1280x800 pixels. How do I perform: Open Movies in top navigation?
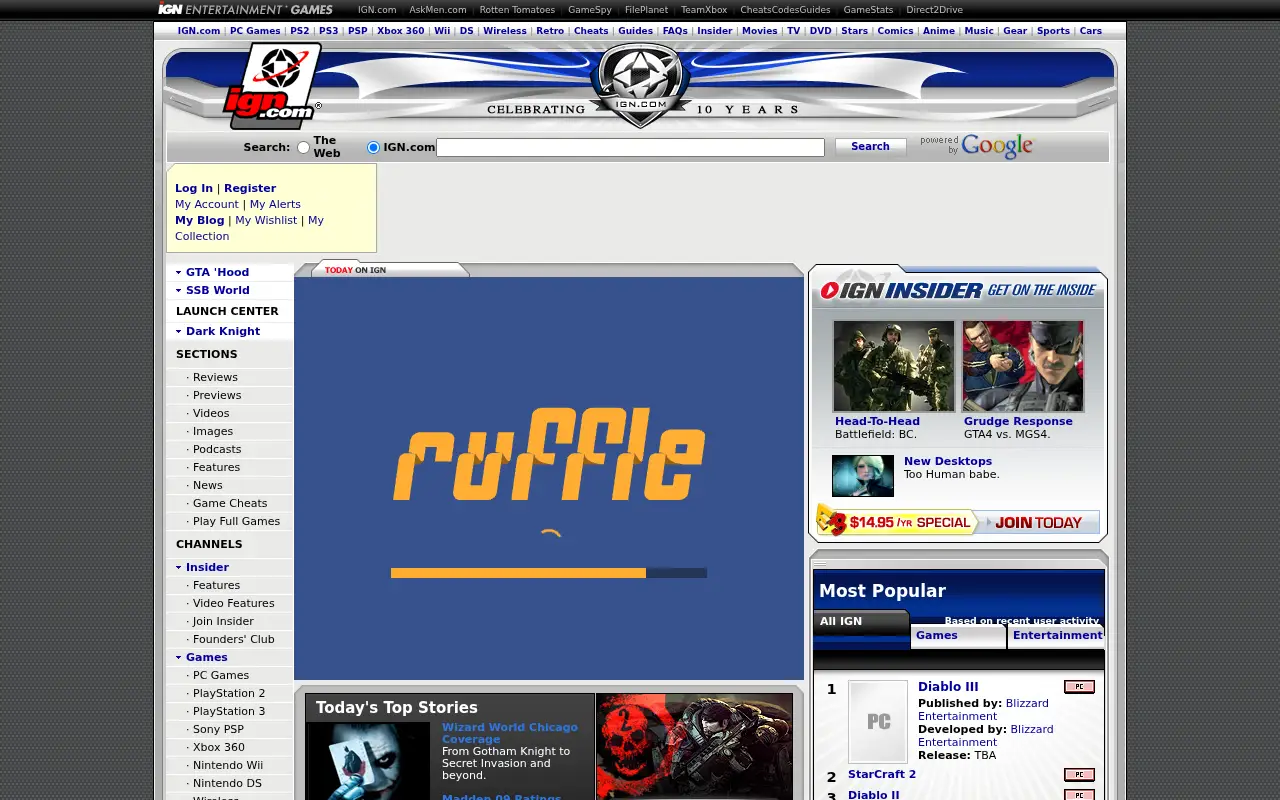[x=759, y=31]
